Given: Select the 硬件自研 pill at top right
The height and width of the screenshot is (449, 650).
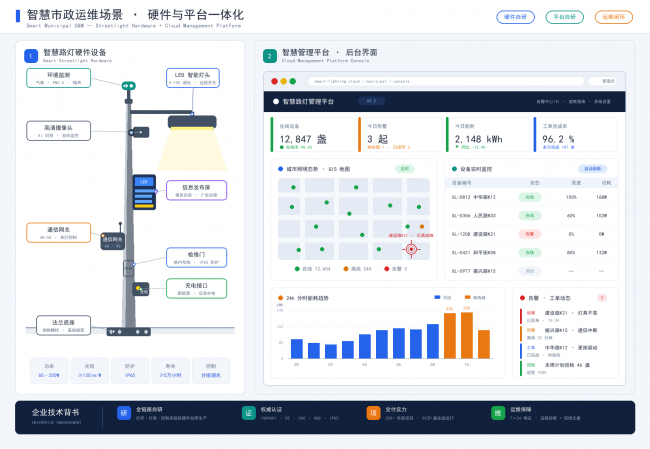Looking at the screenshot, I should [x=515, y=17].
